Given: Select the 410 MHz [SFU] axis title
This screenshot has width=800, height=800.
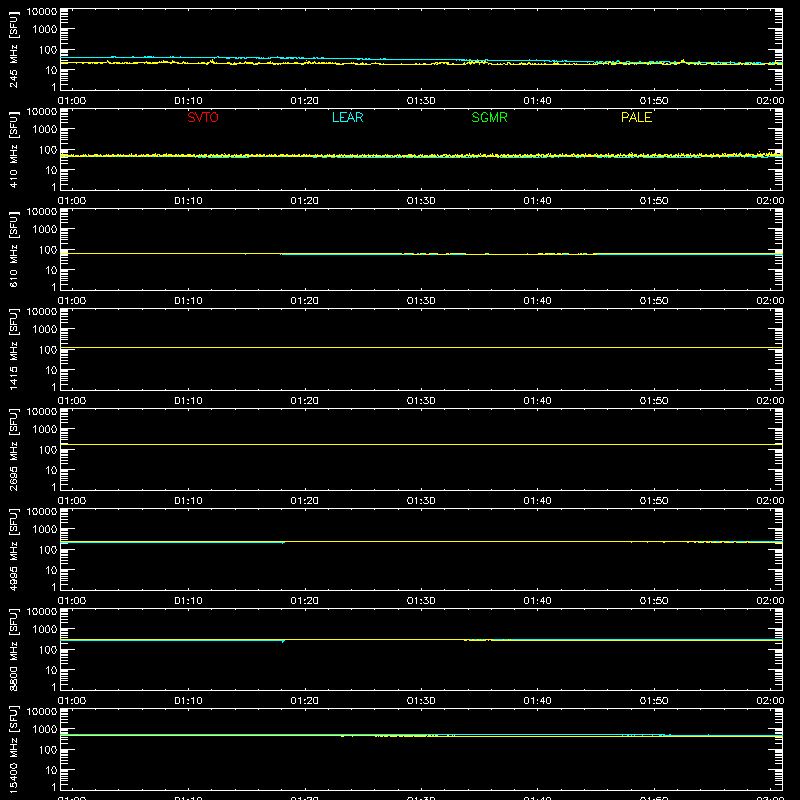Looking at the screenshot, I should (x=14, y=149).
